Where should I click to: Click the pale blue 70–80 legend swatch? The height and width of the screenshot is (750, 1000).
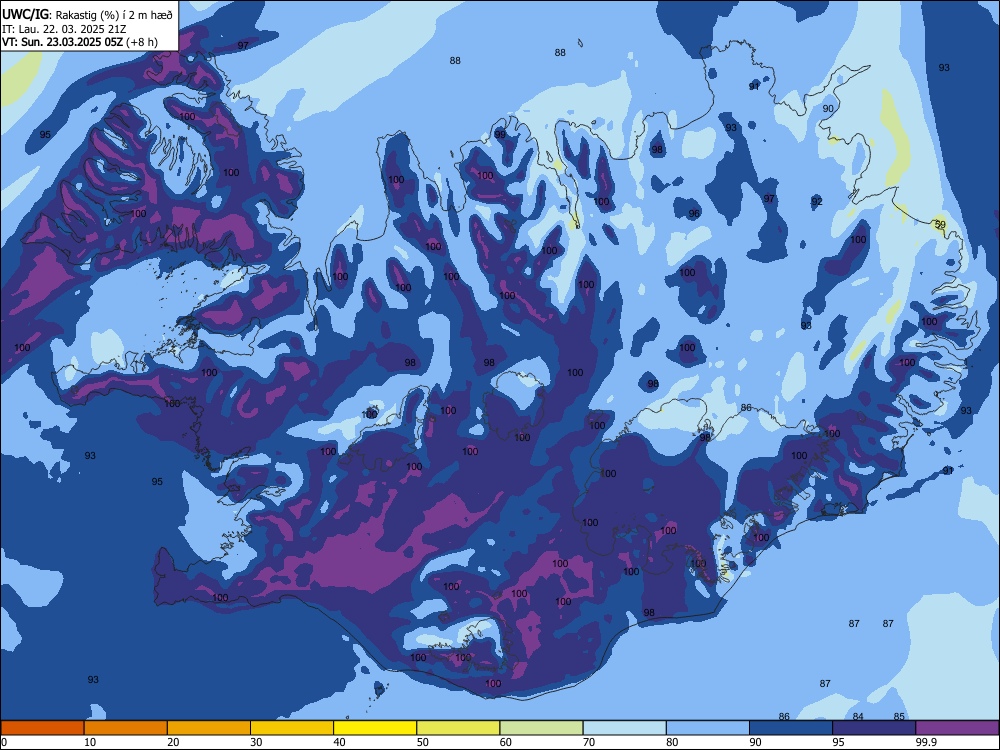[x=624, y=728]
